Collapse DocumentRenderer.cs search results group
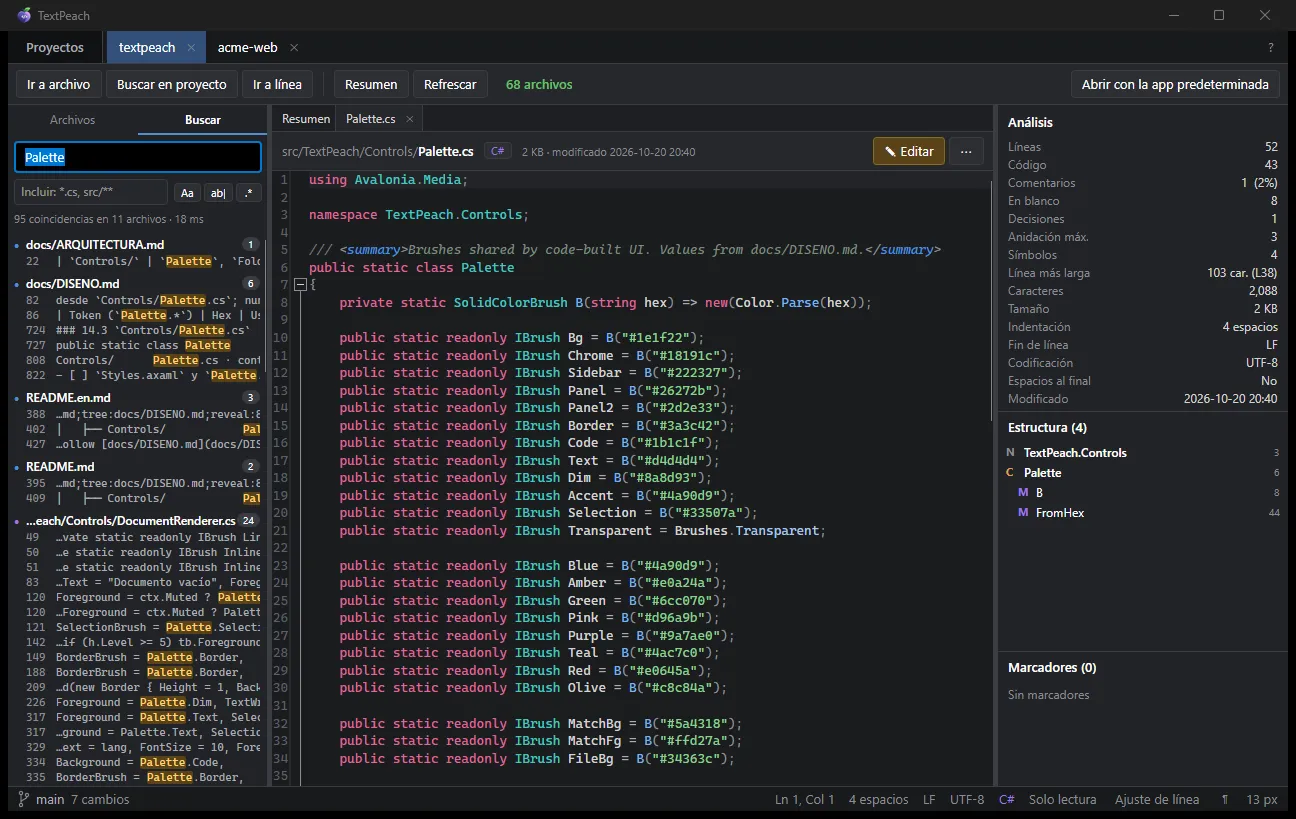Viewport: 1296px width, 819px height. pos(138,521)
